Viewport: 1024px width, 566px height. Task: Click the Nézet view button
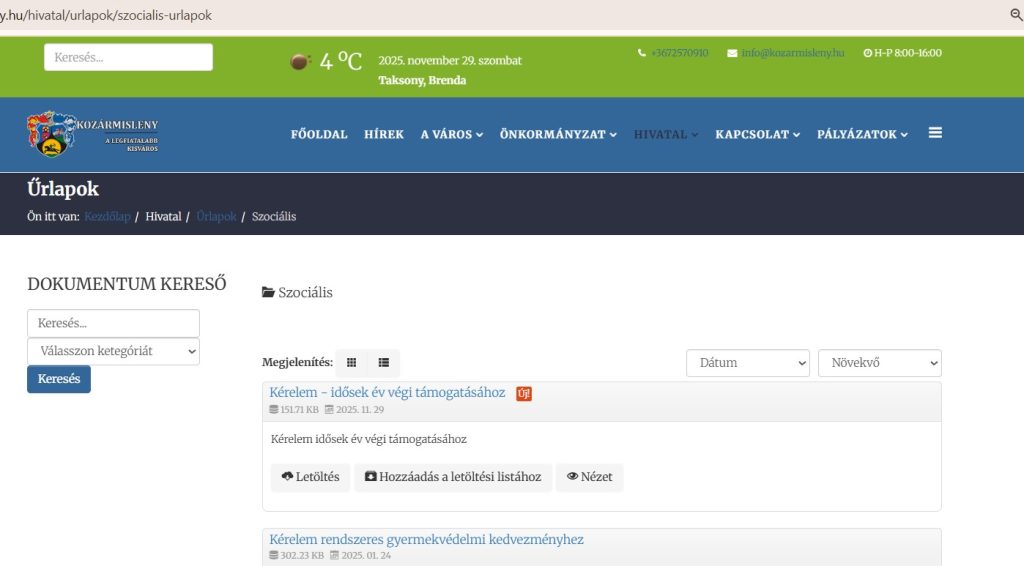pyautogui.click(x=589, y=477)
